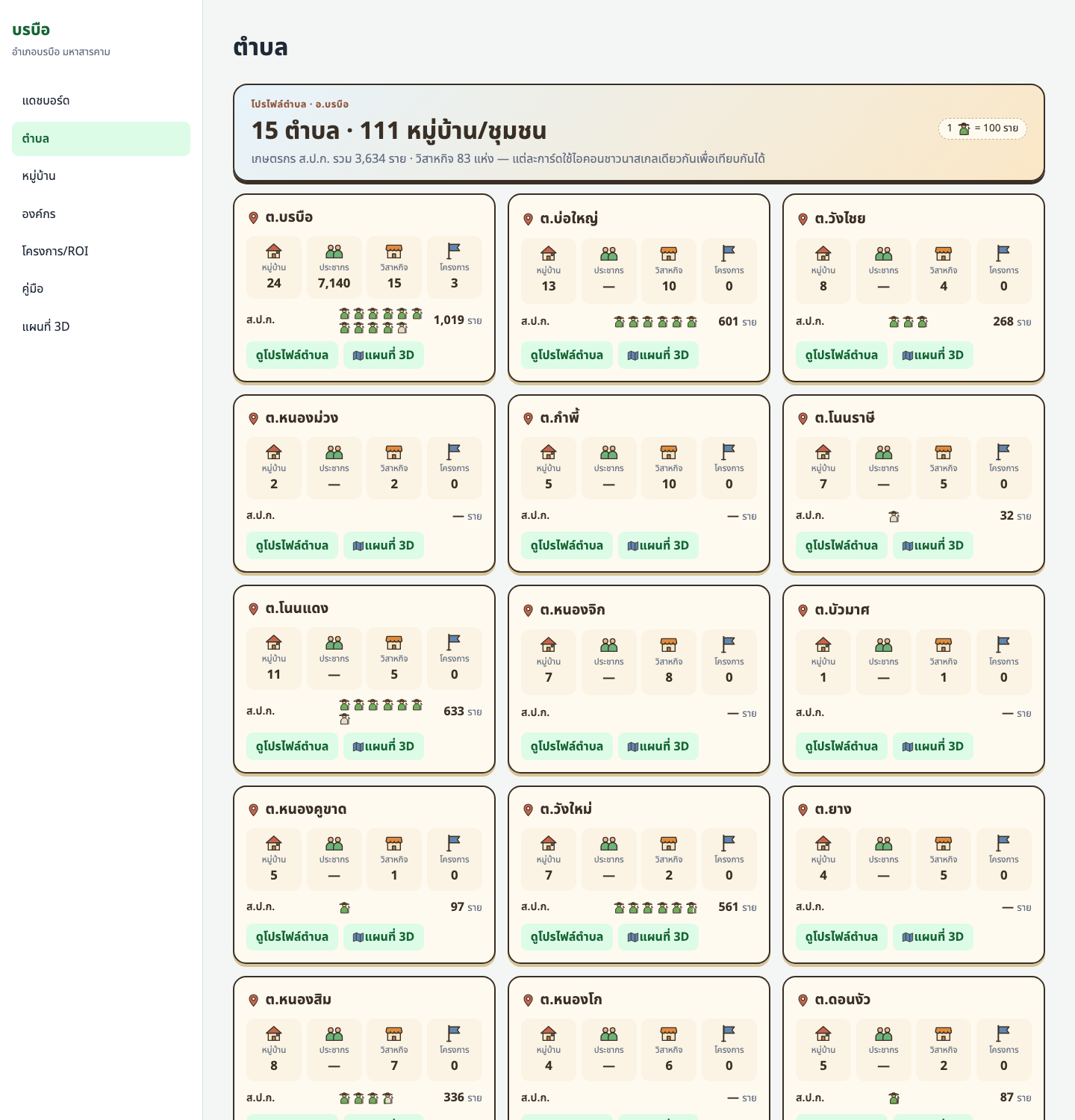Click the house icon in ต.บรบือ card
1075x1120 pixels.
point(274,251)
